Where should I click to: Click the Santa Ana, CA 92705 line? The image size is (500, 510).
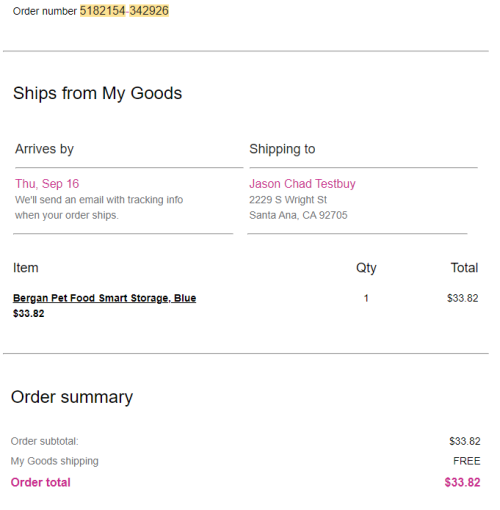(298, 215)
